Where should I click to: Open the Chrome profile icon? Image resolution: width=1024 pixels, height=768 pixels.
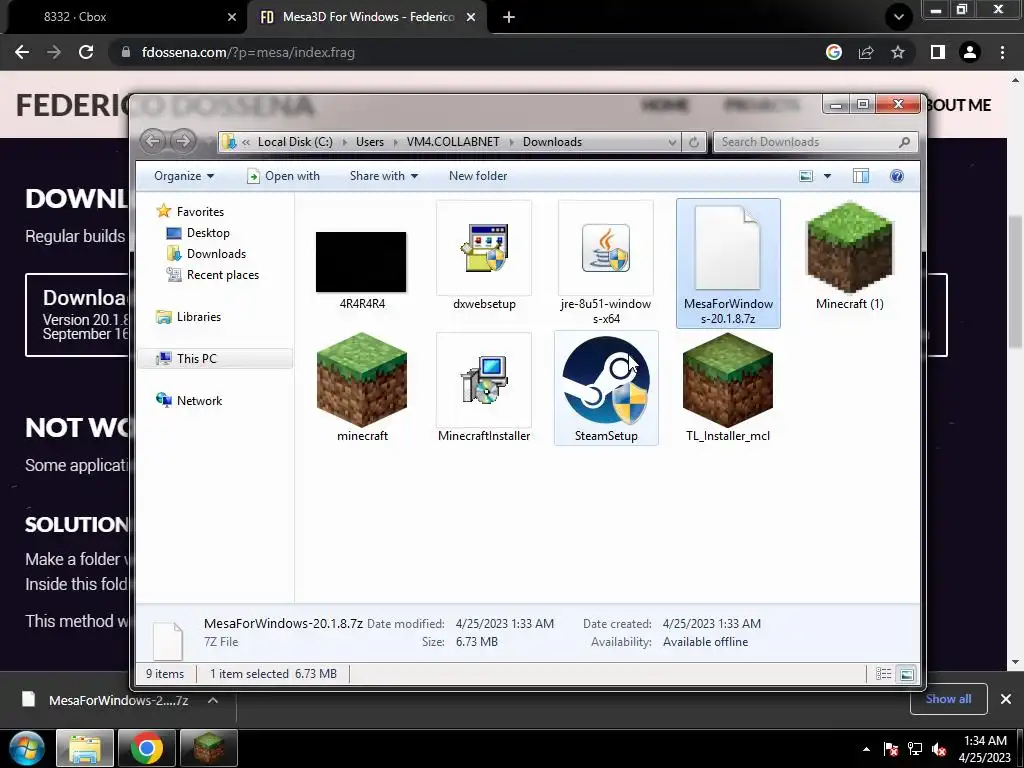(x=970, y=52)
